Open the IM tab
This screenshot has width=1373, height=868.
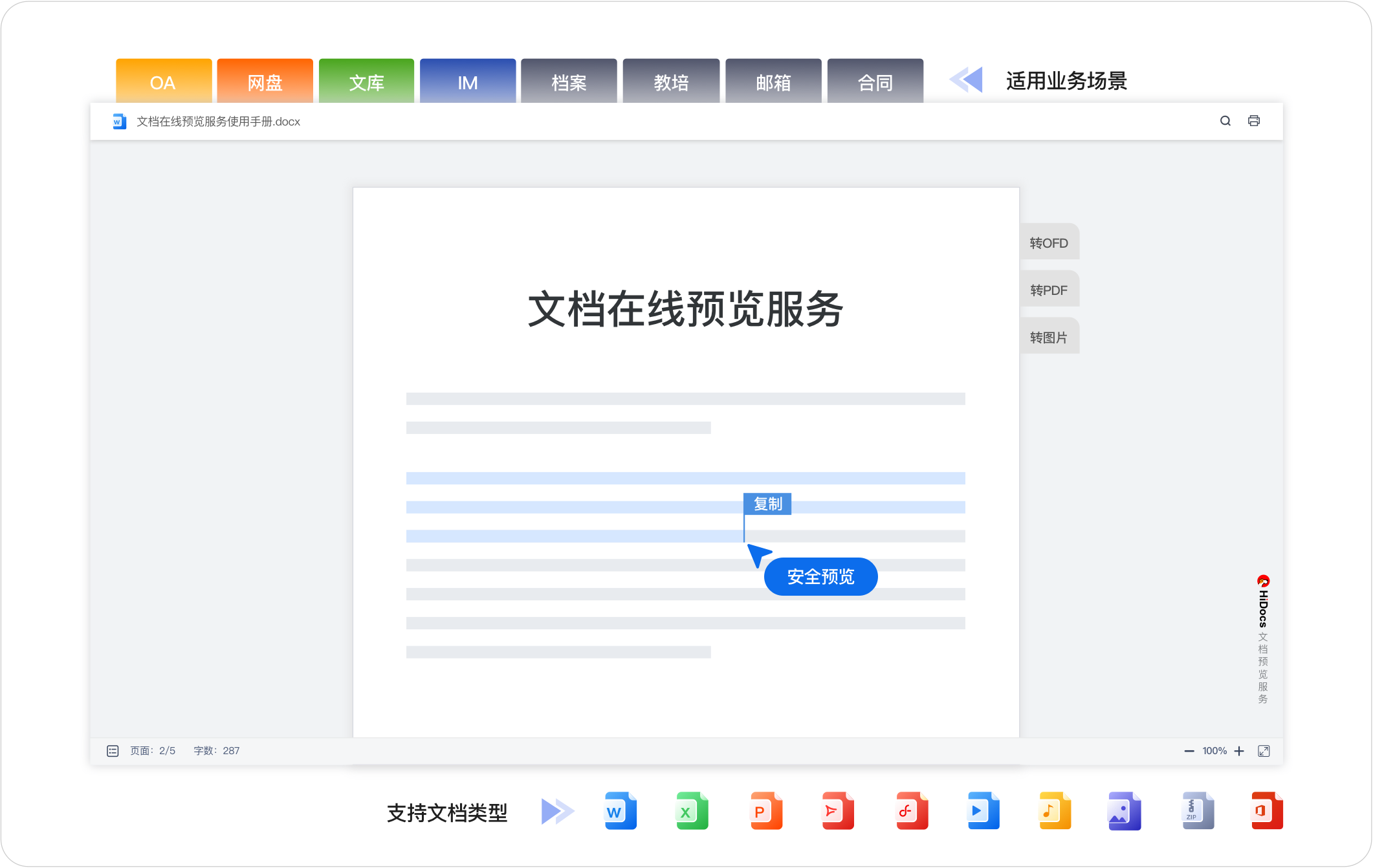(x=468, y=81)
